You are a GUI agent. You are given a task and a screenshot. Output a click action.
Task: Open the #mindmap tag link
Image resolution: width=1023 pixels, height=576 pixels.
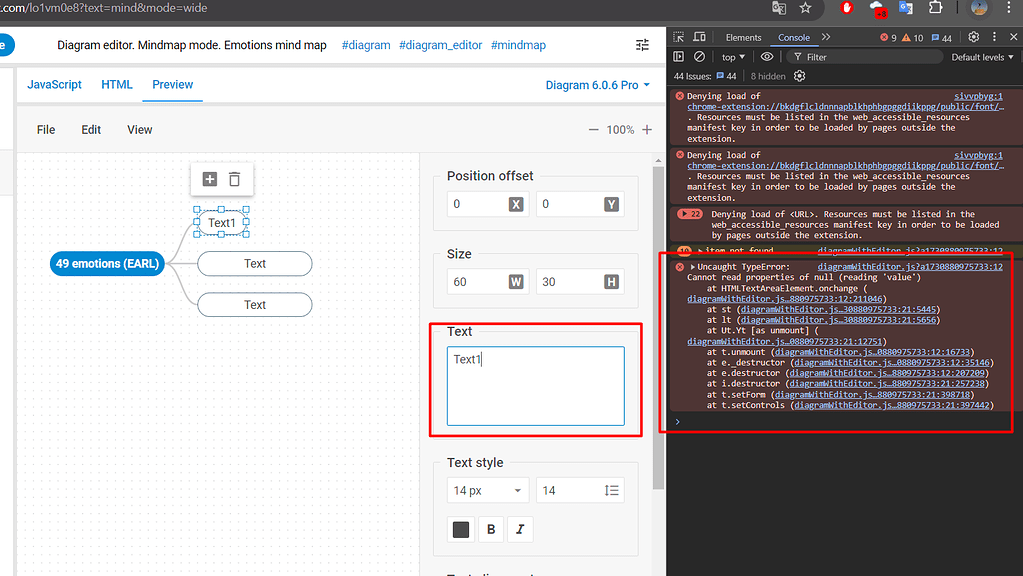click(518, 45)
